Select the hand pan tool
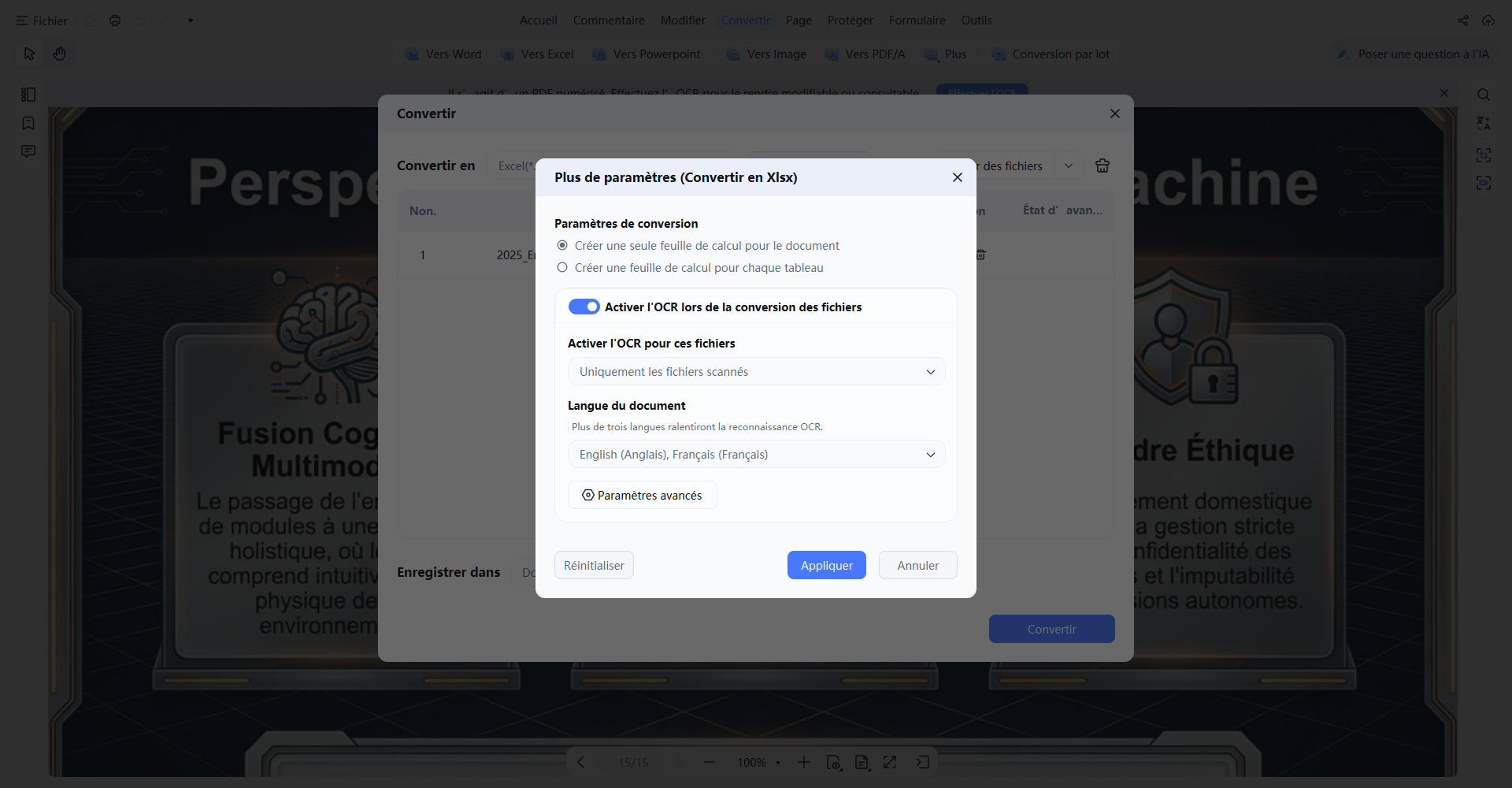 point(59,54)
